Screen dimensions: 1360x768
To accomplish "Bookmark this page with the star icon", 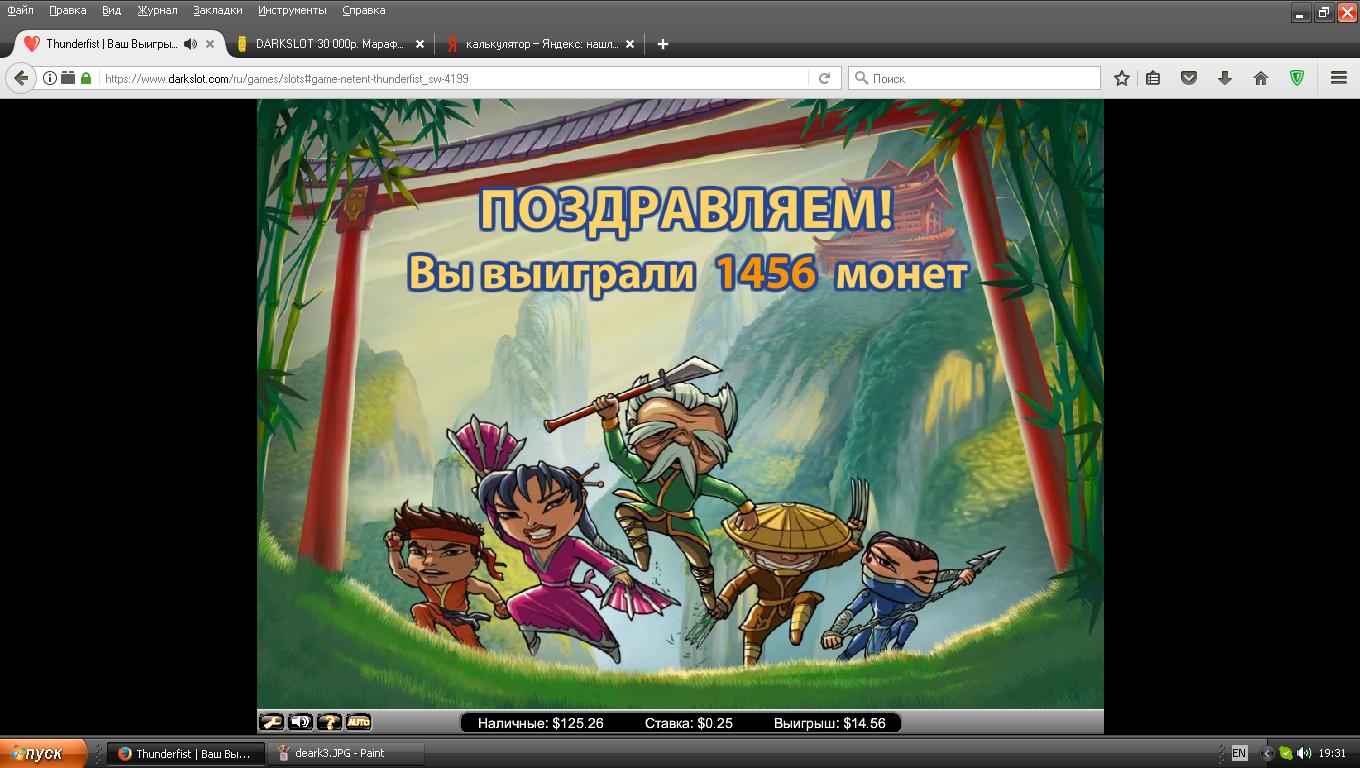I will click(x=1122, y=78).
